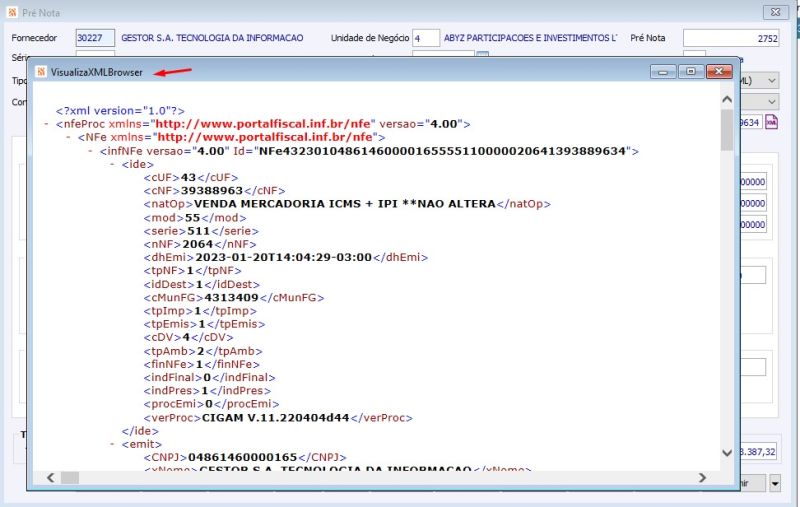This screenshot has width=800, height=507.
Task: Open the bottom-right split button arrow
Action: tap(775, 483)
